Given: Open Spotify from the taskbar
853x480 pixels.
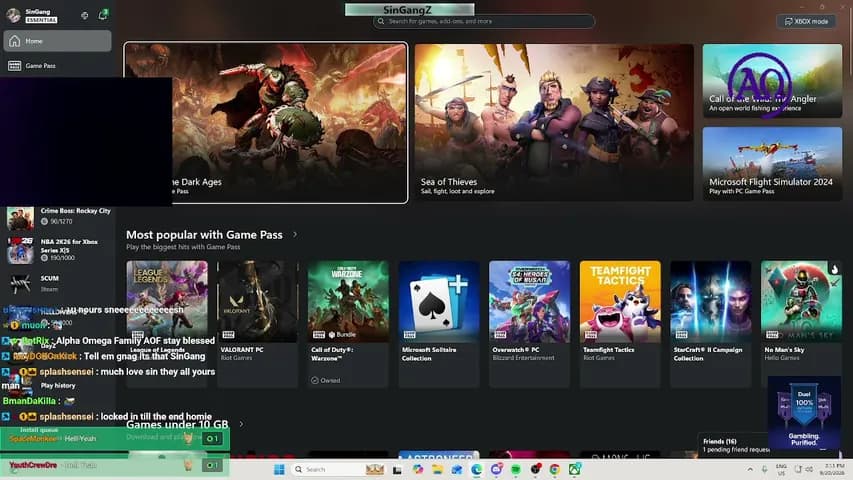Looking at the screenshot, I should pyautogui.click(x=516, y=469).
